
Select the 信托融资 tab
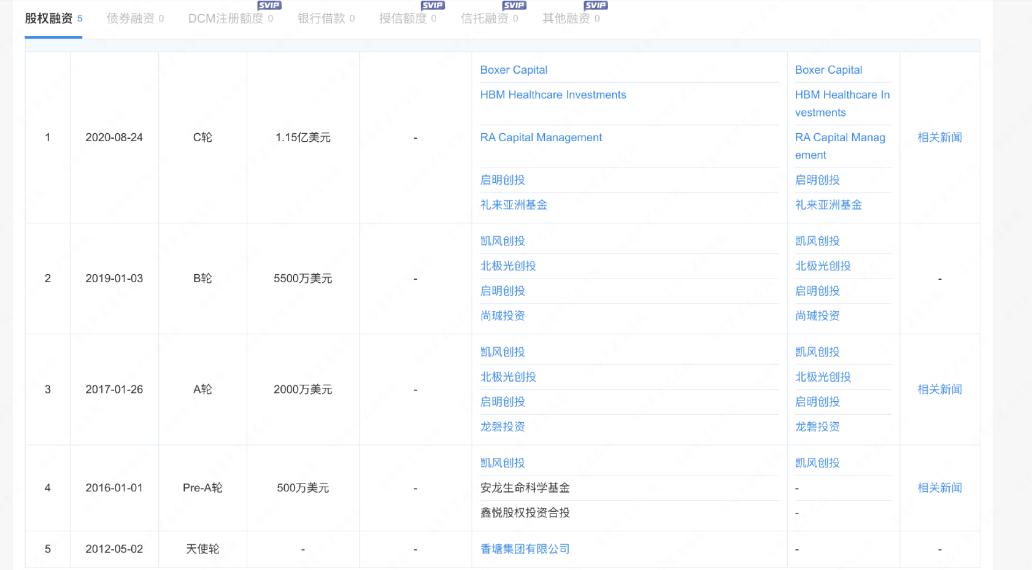[484, 19]
